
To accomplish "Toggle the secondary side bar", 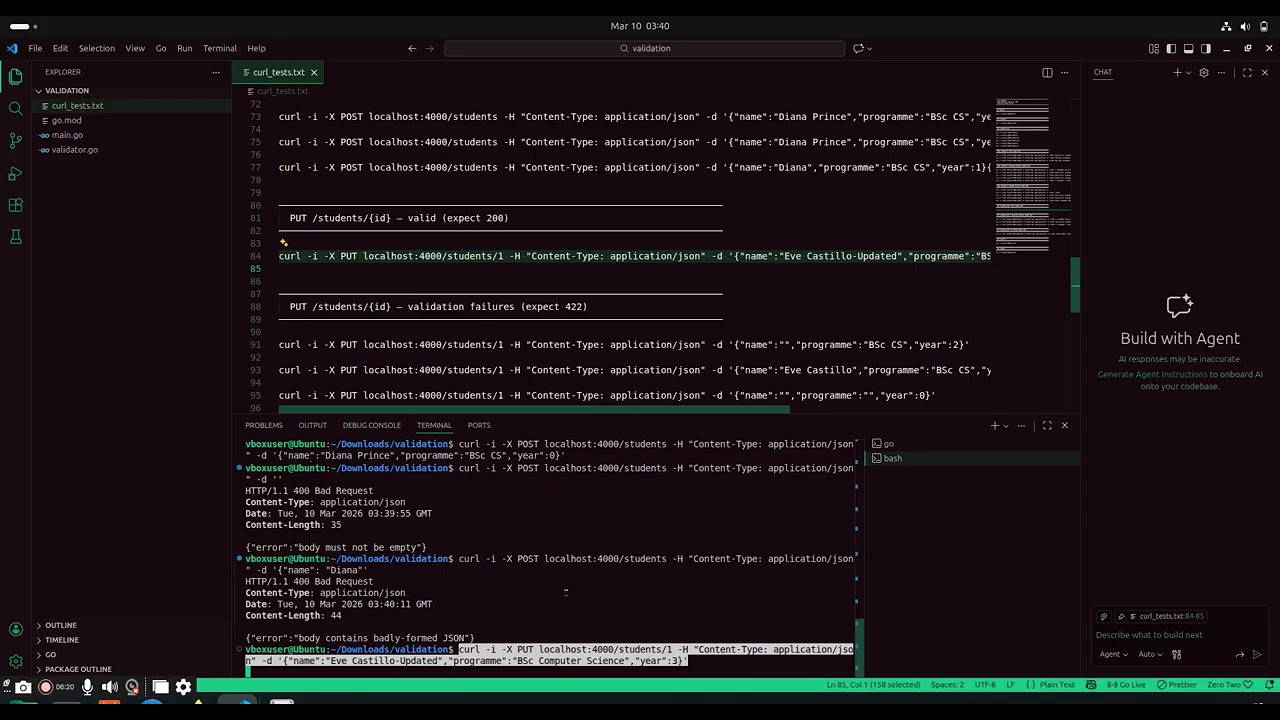I will click(x=1205, y=48).
